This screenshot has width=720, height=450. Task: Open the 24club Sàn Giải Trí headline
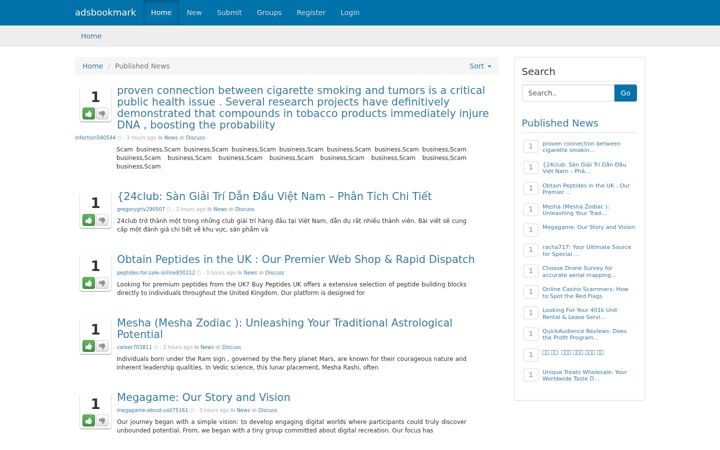(x=274, y=196)
